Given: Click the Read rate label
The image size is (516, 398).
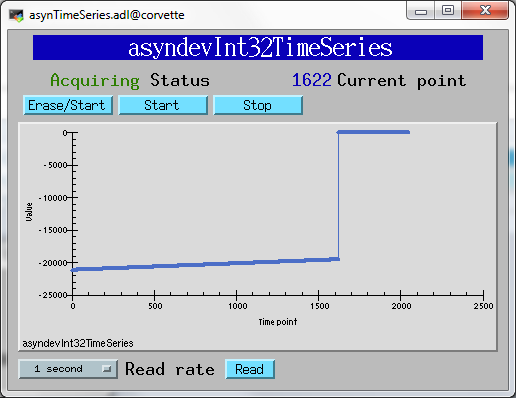Looking at the screenshot, I should tap(170, 369).
